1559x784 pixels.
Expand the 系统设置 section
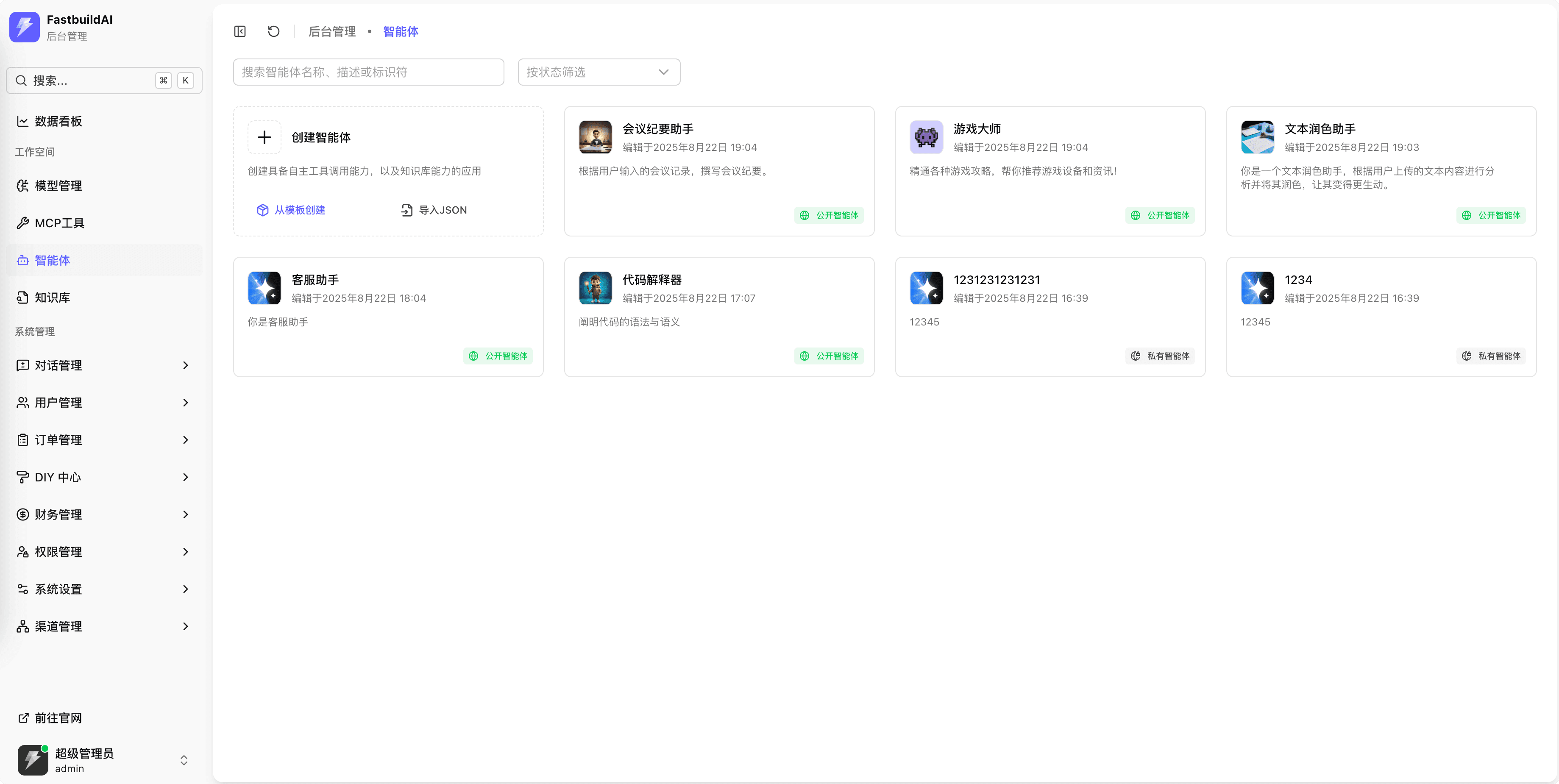[x=103, y=589]
